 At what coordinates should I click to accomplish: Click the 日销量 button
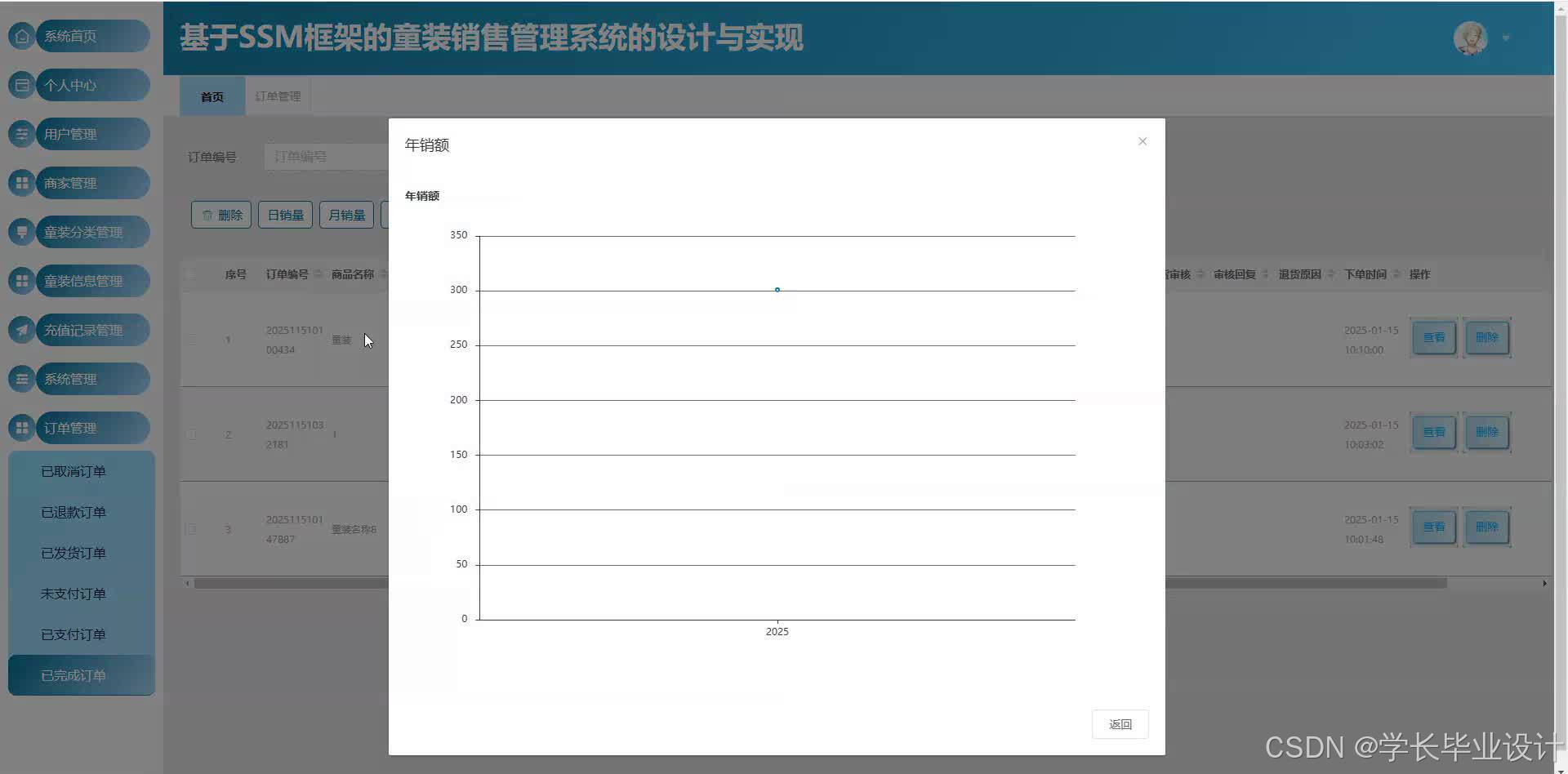click(x=286, y=215)
